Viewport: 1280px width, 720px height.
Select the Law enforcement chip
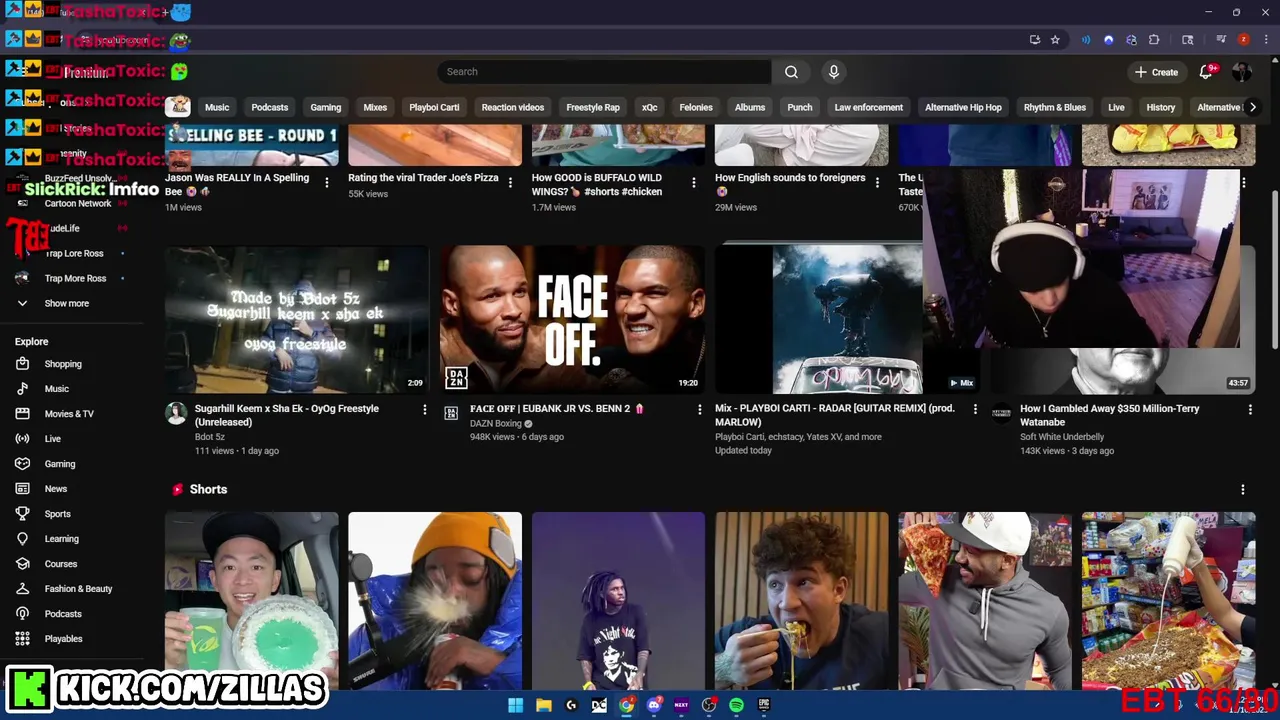[869, 107]
